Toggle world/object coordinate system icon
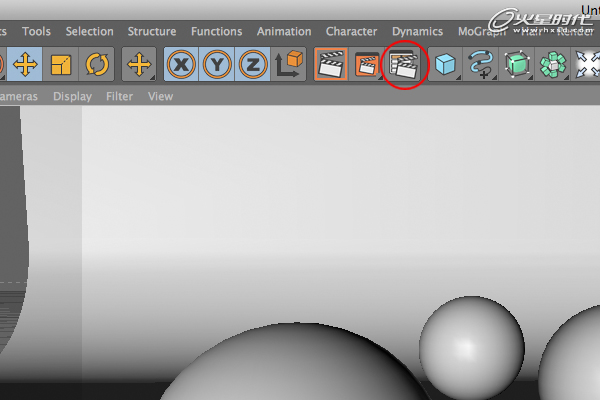The width and height of the screenshot is (600, 400). click(x=289, y=66)
